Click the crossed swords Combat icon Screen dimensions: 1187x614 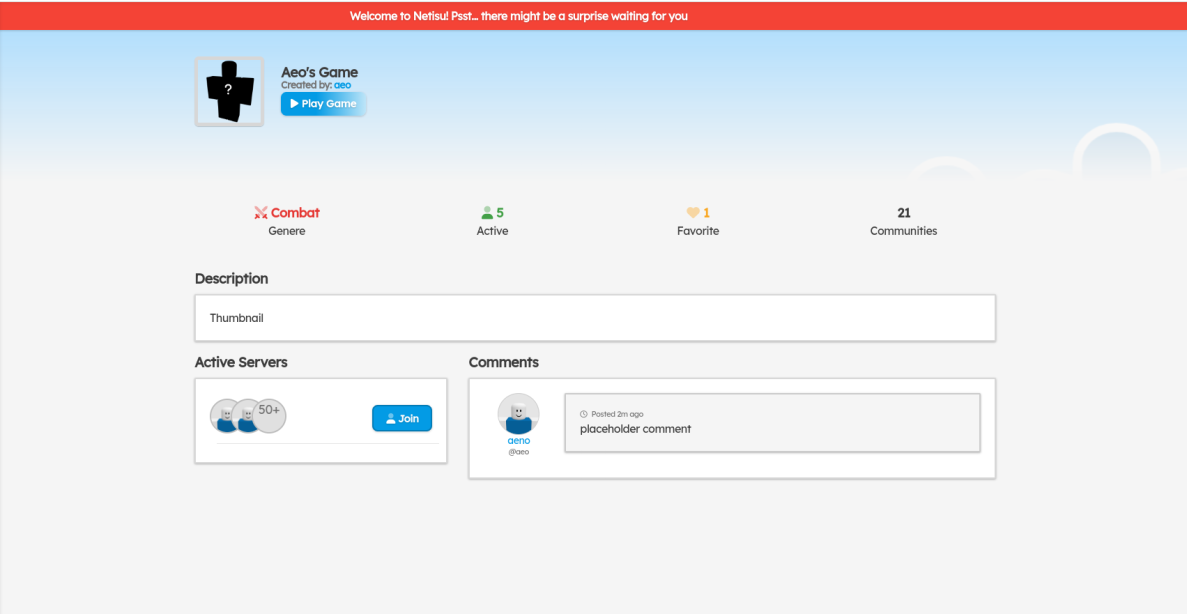coord(261,213)
